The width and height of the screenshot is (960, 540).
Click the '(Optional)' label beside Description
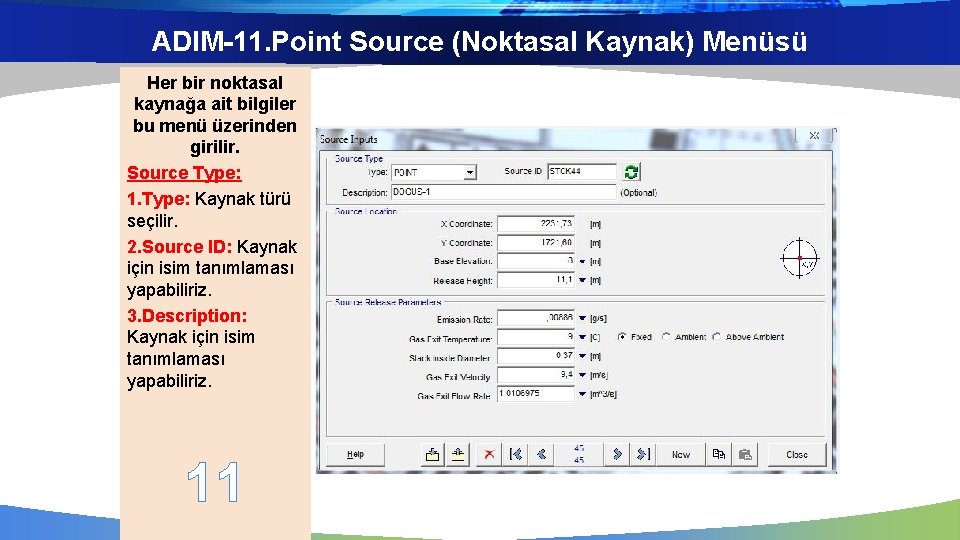point(639,193)
